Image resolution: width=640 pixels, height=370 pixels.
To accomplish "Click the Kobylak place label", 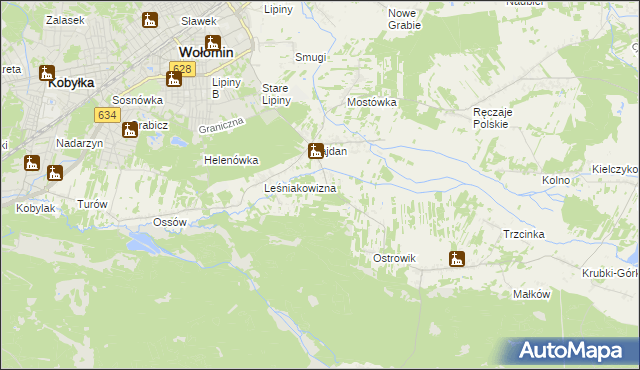I will pos(36,208).
